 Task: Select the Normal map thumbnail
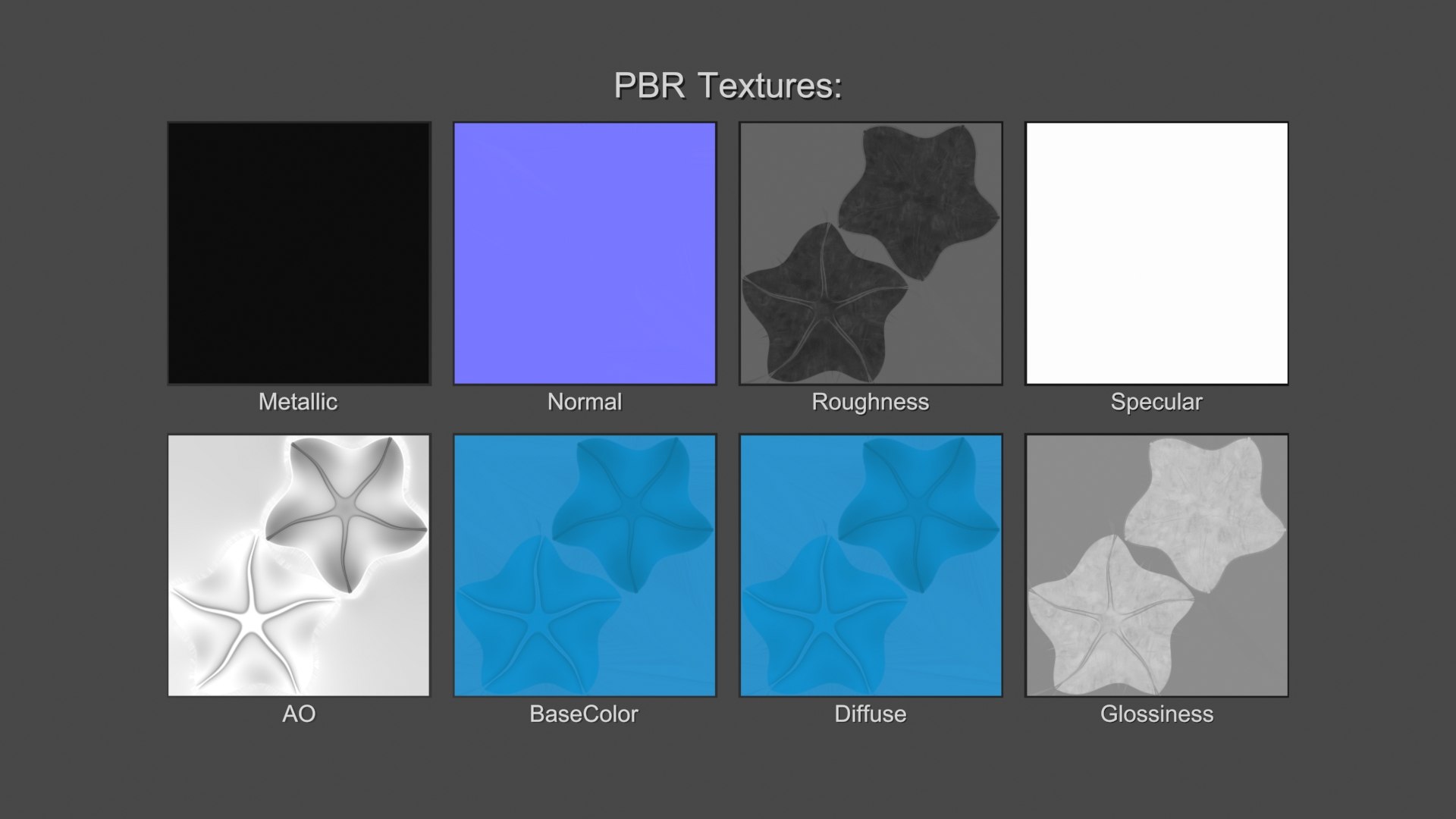[585, 253]
